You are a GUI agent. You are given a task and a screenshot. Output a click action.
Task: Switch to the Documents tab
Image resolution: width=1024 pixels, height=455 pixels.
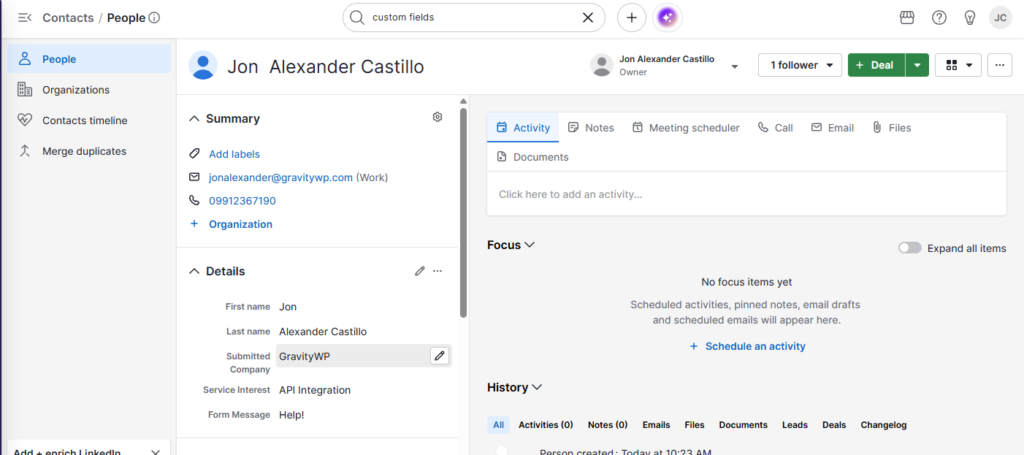[x=532, y=157]
